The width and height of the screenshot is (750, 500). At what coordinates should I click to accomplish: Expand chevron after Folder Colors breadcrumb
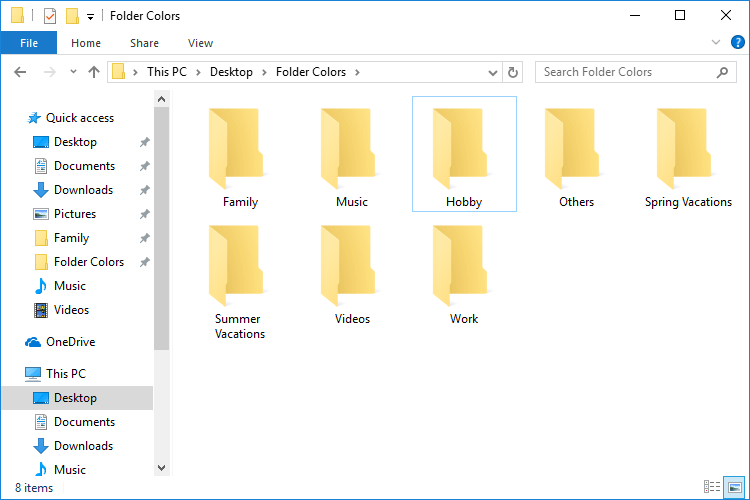point(357,72)
